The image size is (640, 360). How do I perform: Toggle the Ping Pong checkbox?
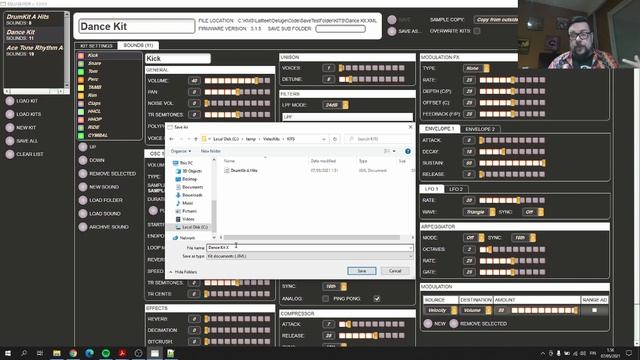377,299
